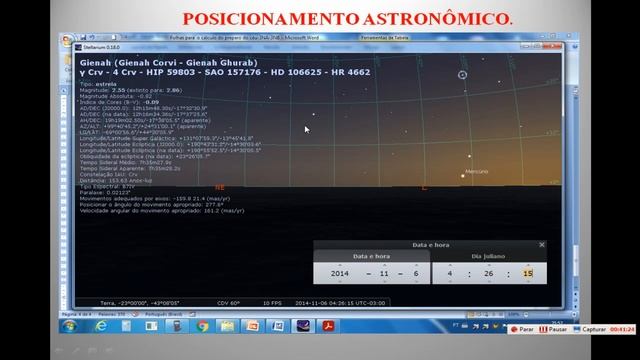Viewport: 640px width, 360px height.
Task: Click the '2014-11-06 04:26:15 UTC-03:00' status text
Action: 340,303
